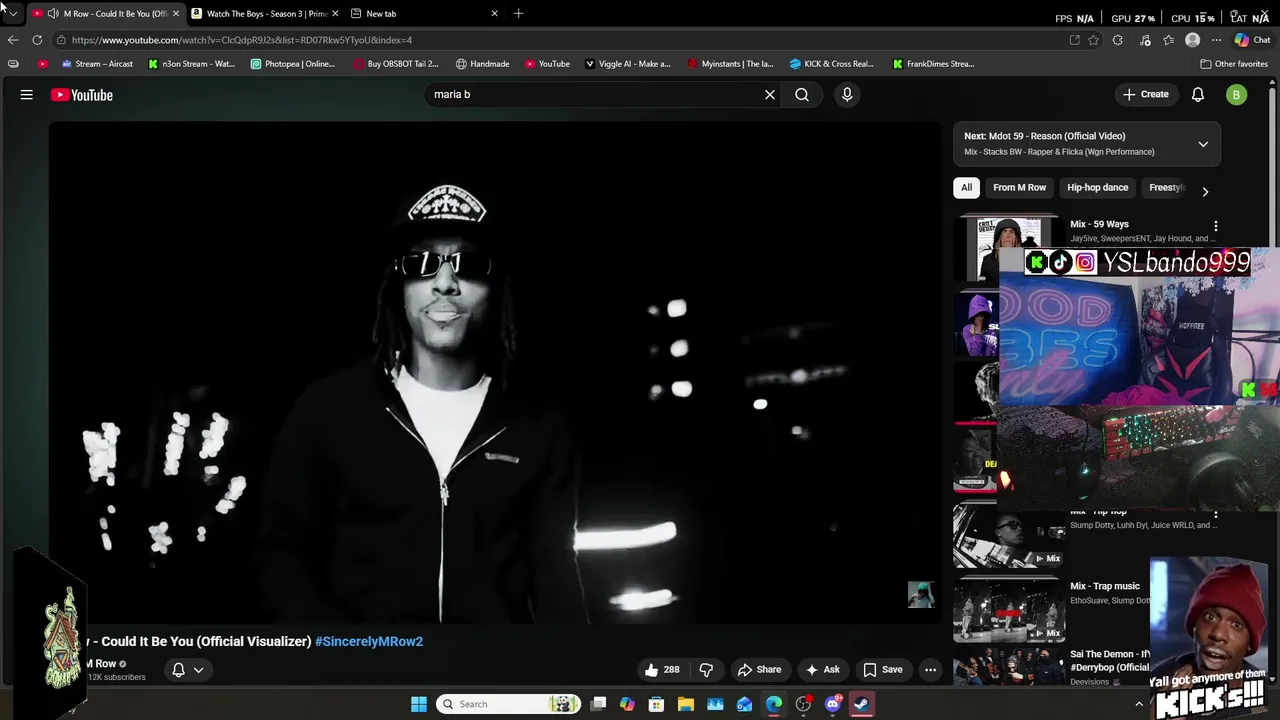Open the Sai The Demon video thumbnail

click(1010, 667)
